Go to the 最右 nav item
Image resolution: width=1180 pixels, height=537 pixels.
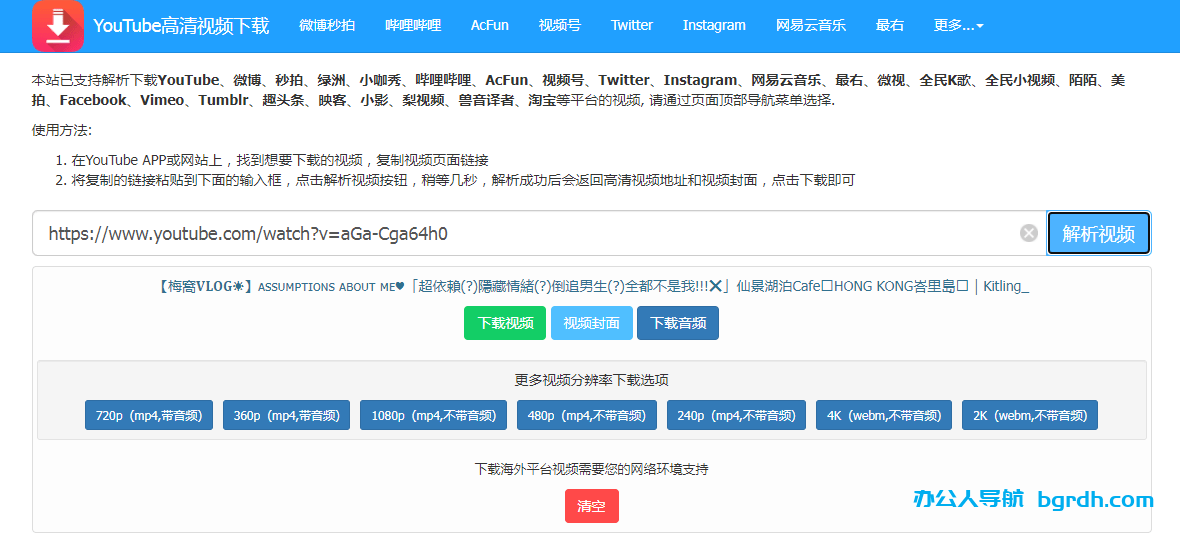pyautogui.click(x=890, y=25)
